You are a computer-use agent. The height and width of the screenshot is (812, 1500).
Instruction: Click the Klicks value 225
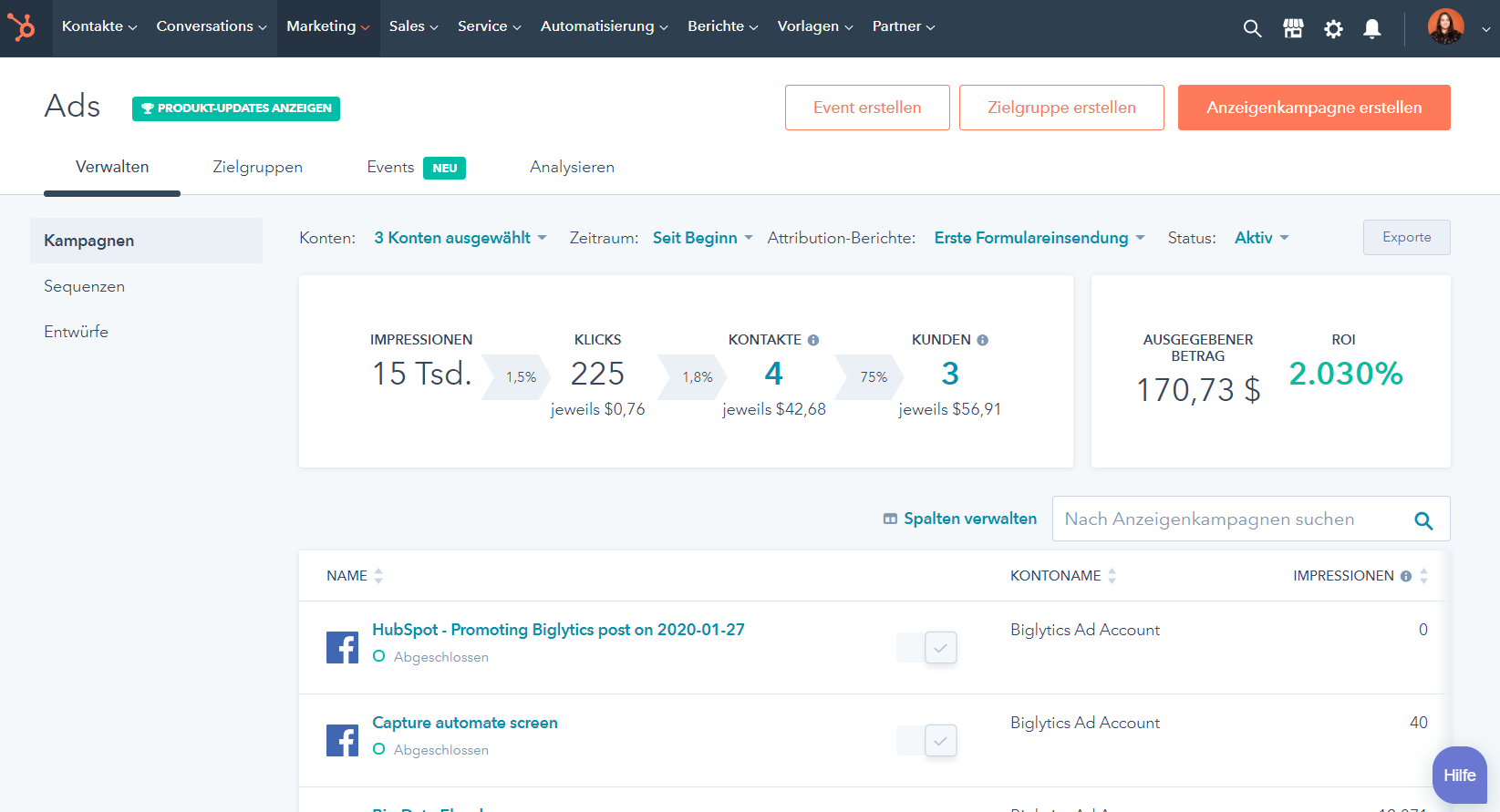point(597,374)
